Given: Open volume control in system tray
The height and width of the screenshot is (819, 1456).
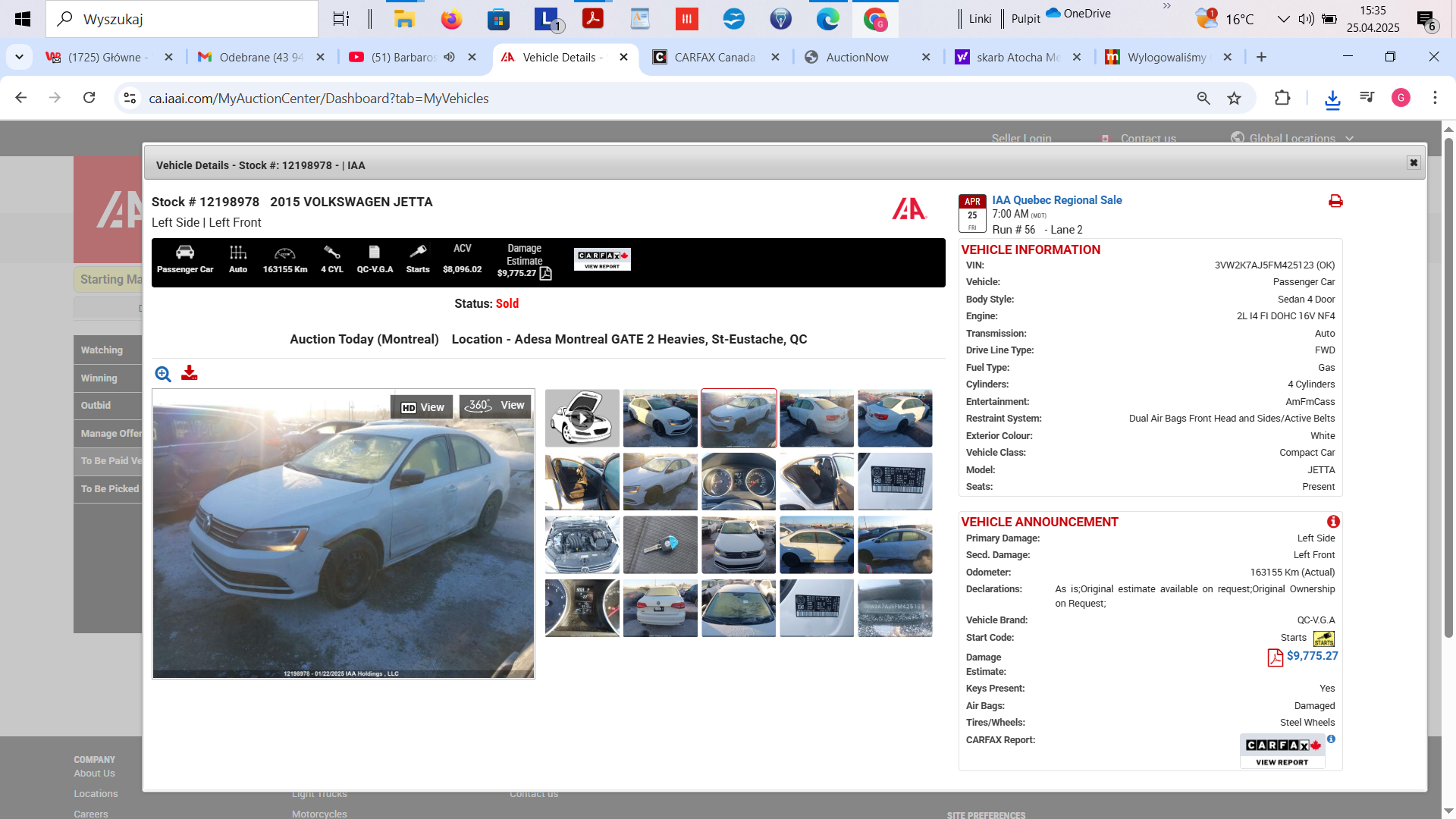Looking at the screenshot, I should 1306,19.
